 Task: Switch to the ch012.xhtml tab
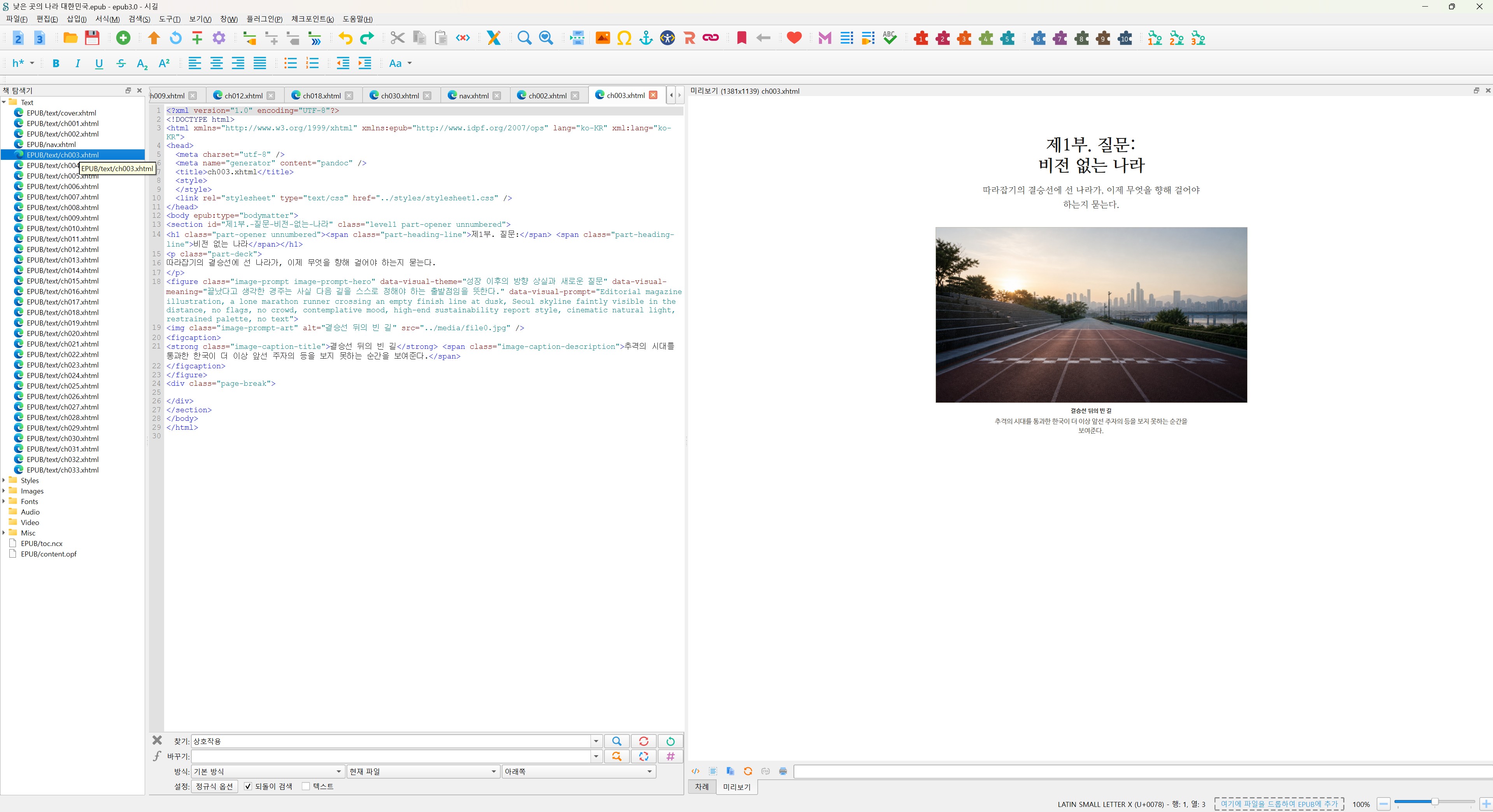coord(243,96)
